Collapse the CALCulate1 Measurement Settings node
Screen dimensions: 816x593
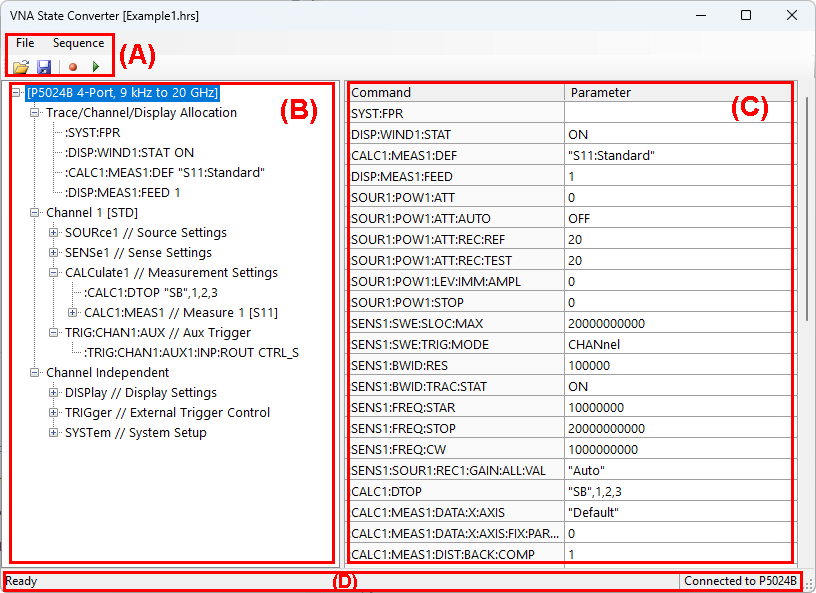[x=54, y=273]
